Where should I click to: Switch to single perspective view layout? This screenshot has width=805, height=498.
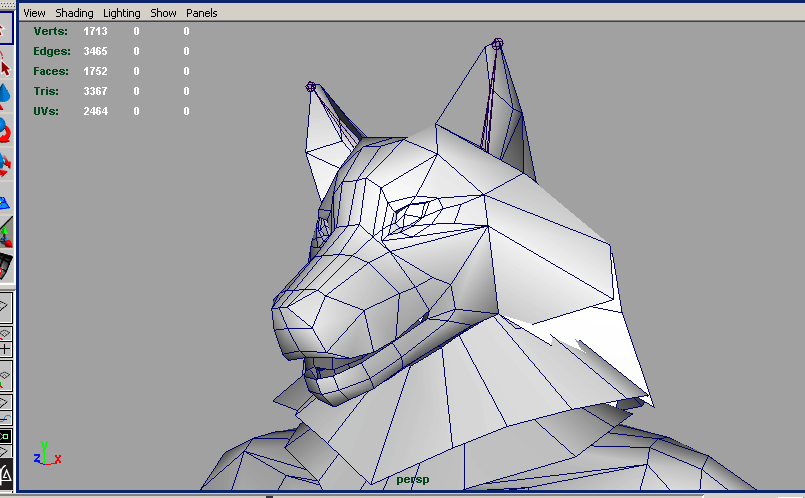click(5, 306)
